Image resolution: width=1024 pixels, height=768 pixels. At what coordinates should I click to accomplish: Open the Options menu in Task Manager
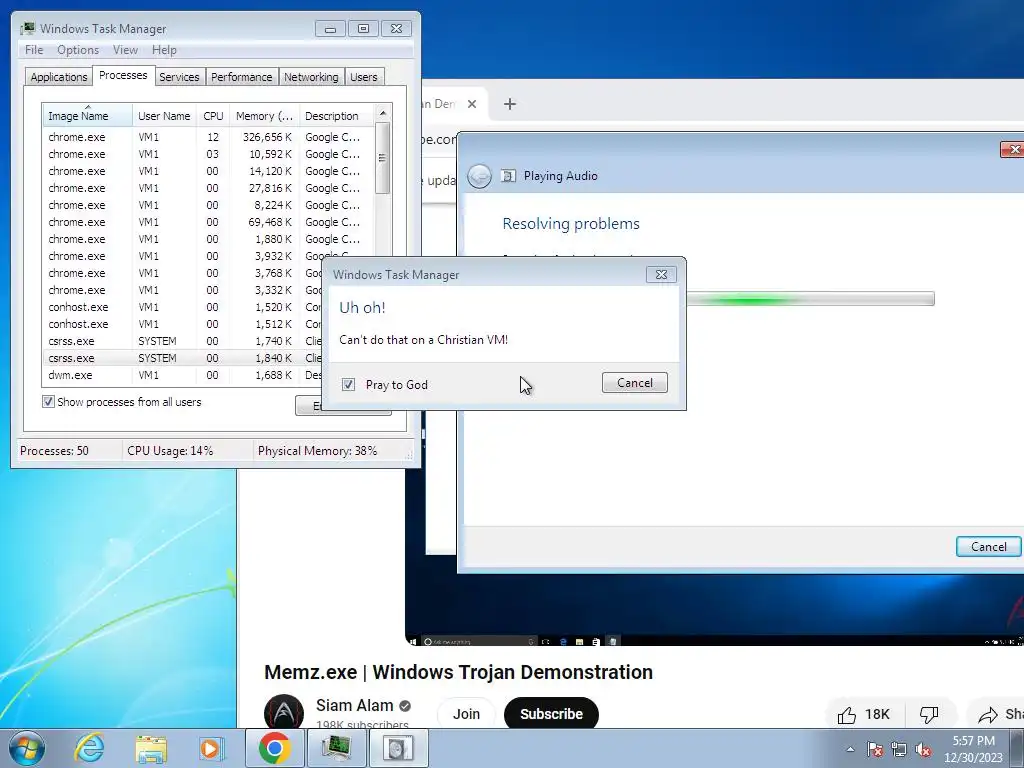click(x=78, y=50)
